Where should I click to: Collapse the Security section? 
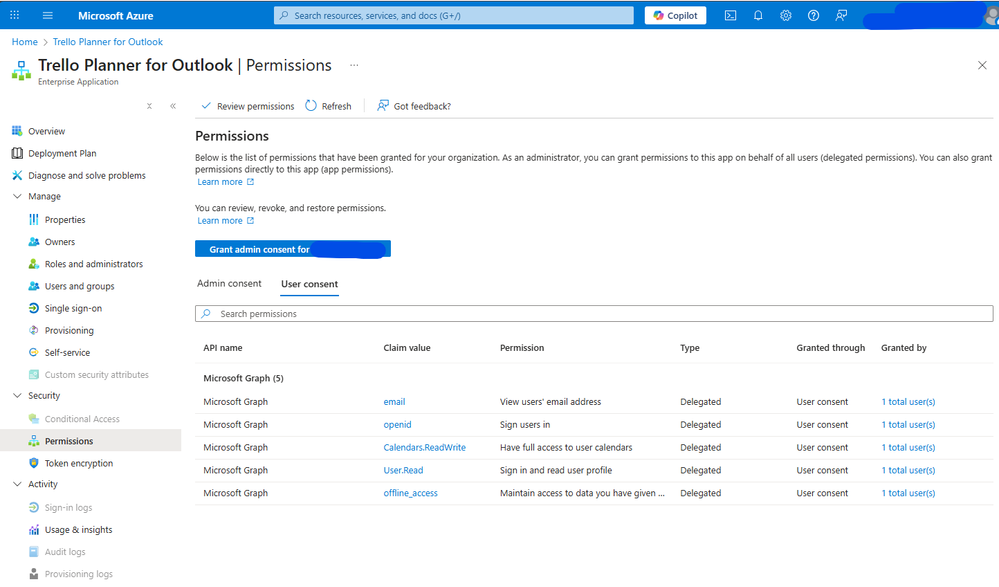point(17,396)
